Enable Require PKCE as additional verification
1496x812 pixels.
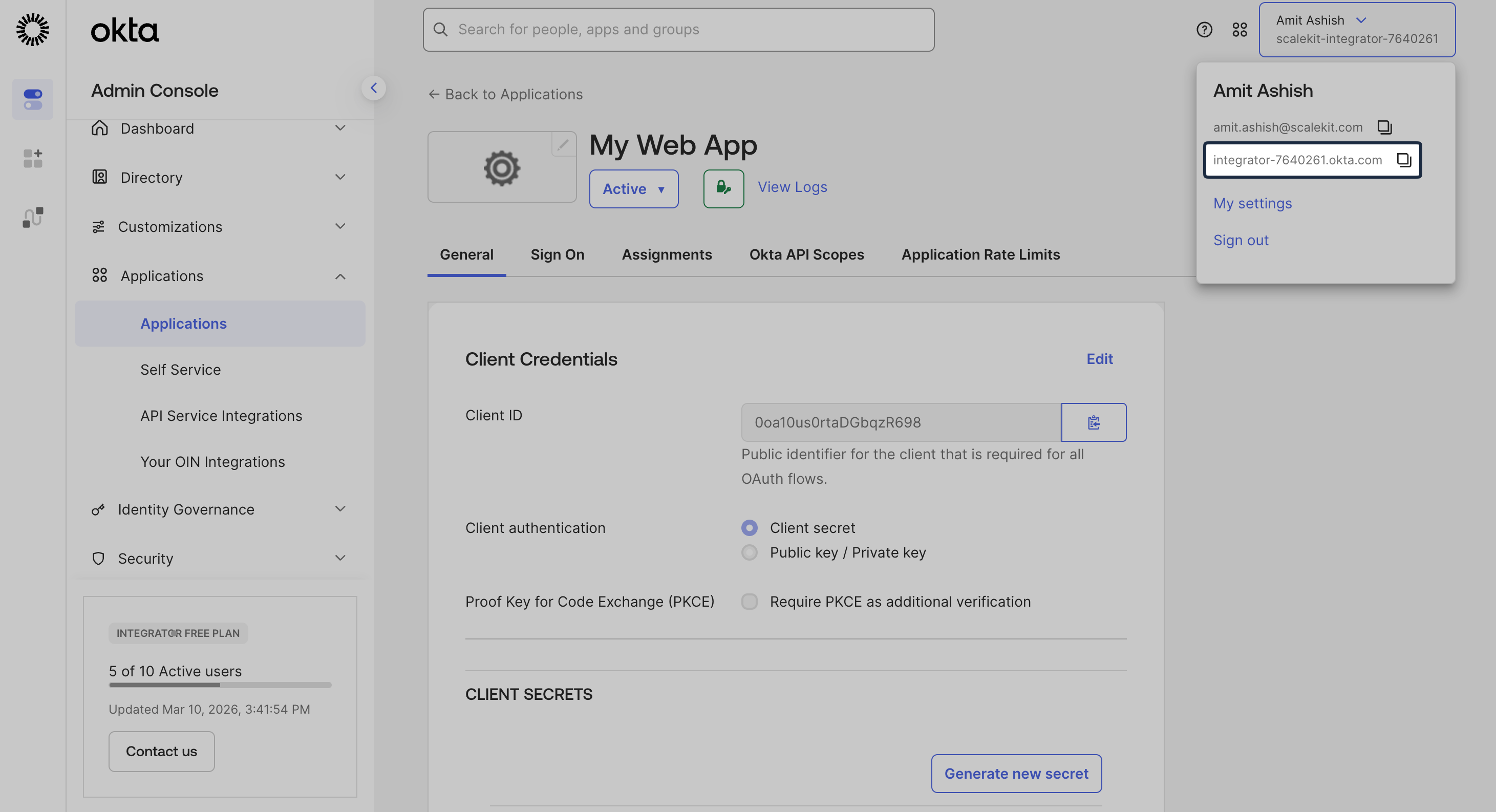749,602
